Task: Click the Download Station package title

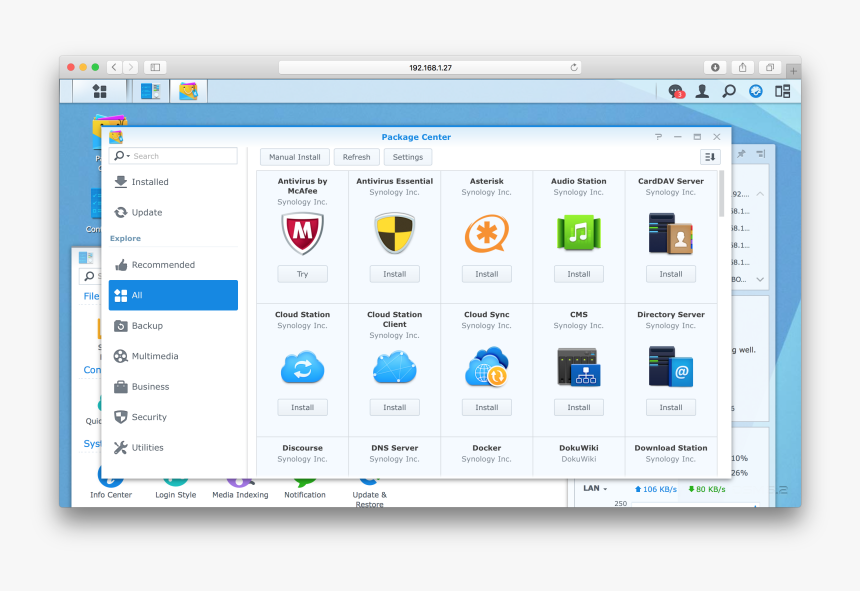Action: tap(671, 448)
